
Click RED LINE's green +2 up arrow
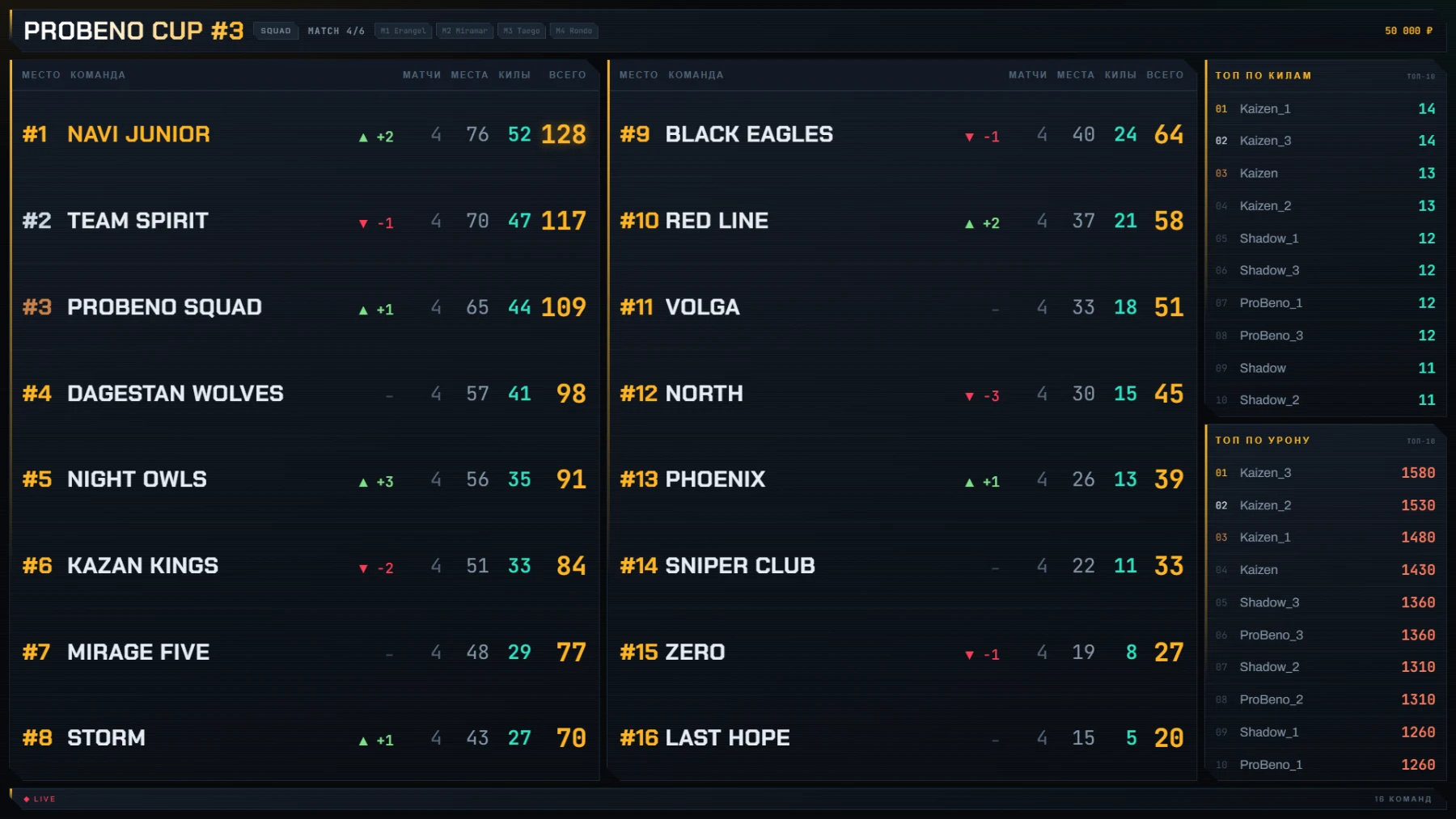(969, 224)
